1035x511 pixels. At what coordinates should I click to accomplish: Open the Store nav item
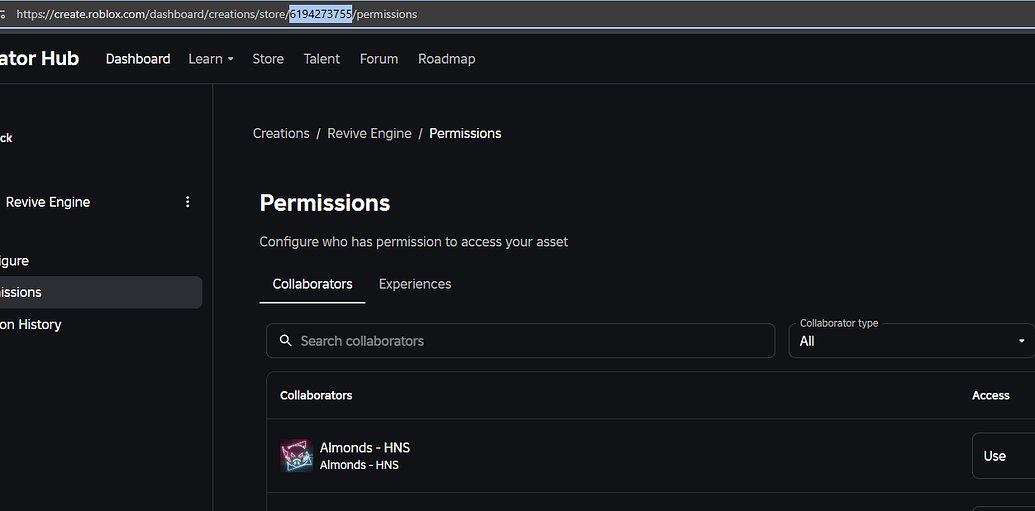tap(268, 59)
